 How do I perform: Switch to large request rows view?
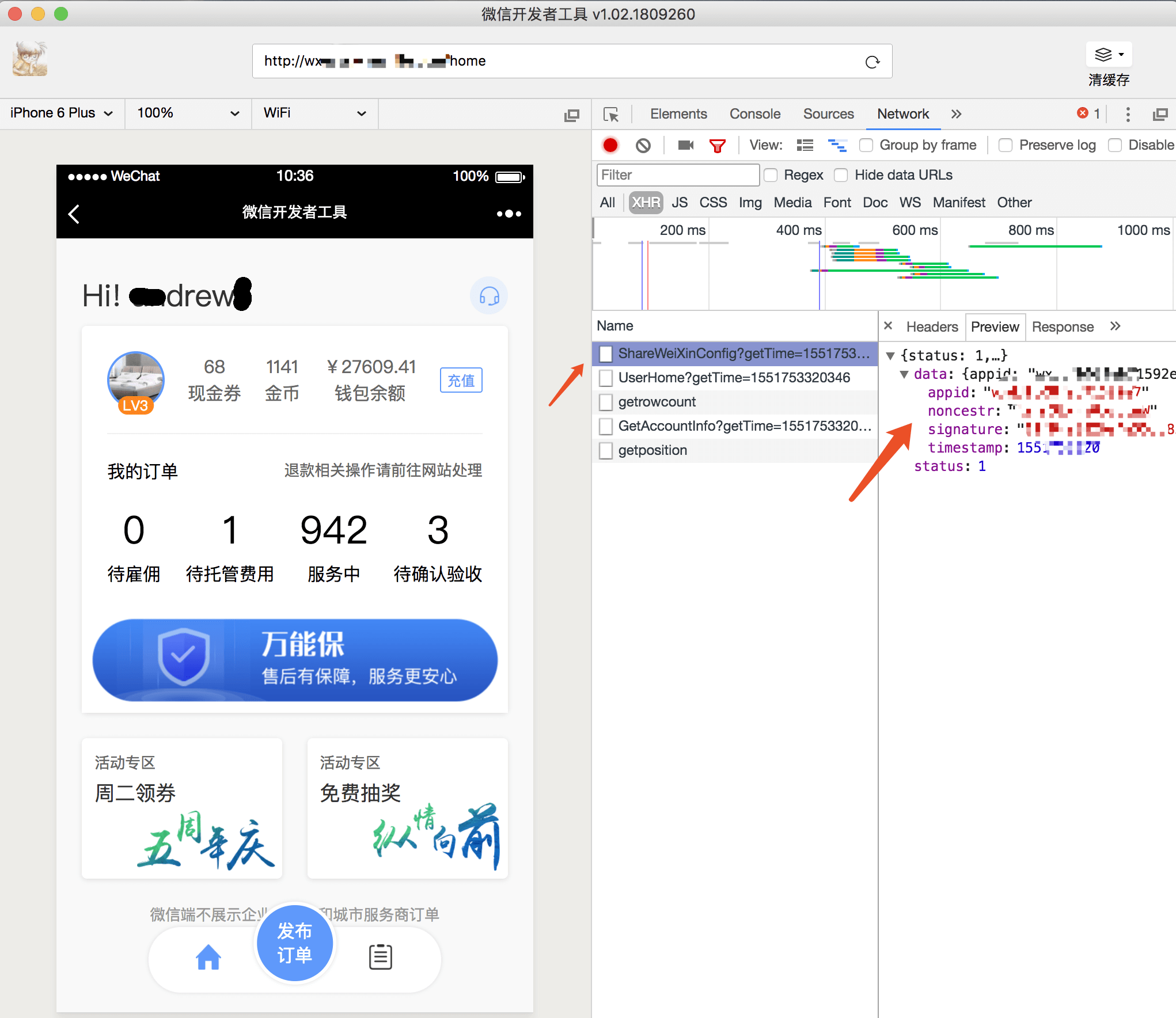click(x=805, y=145)
